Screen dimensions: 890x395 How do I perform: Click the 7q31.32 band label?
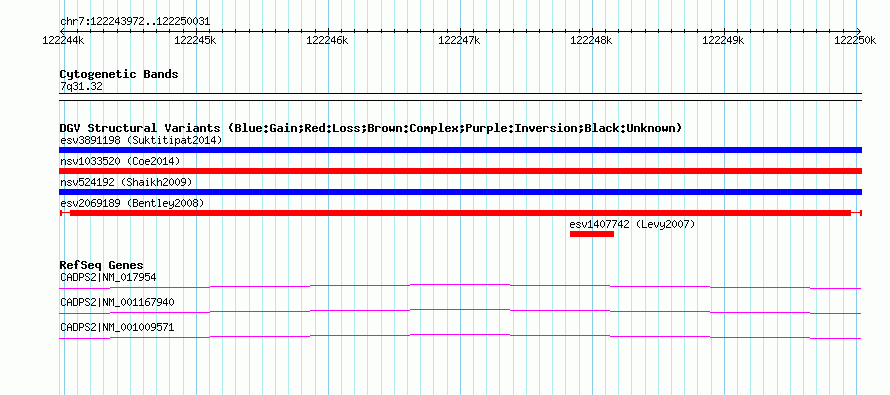coord(81,87)
